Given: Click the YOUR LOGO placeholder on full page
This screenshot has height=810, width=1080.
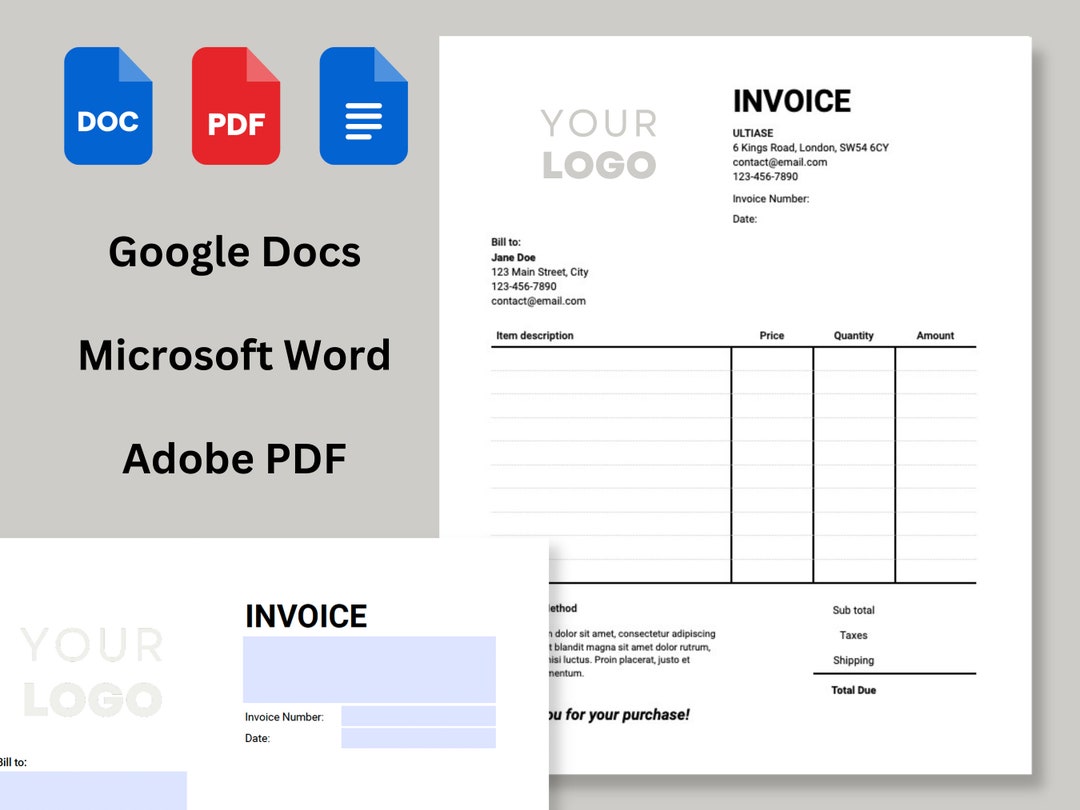Looking at the screenshot, I should coord(599,144).
